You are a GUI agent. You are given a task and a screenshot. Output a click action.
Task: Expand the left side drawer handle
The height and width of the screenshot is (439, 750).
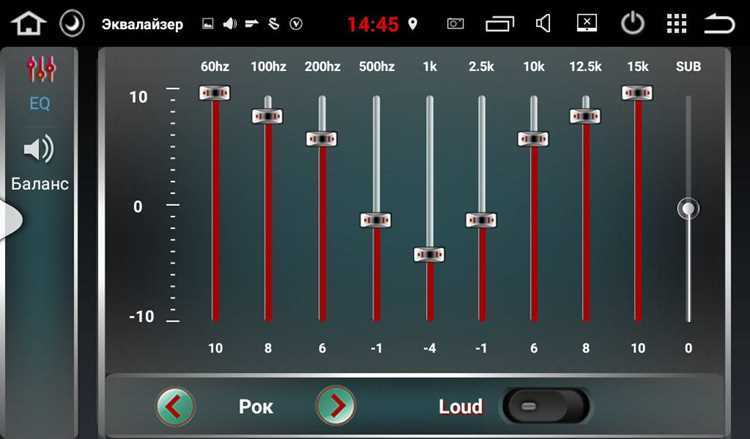[x=11, y=220]
